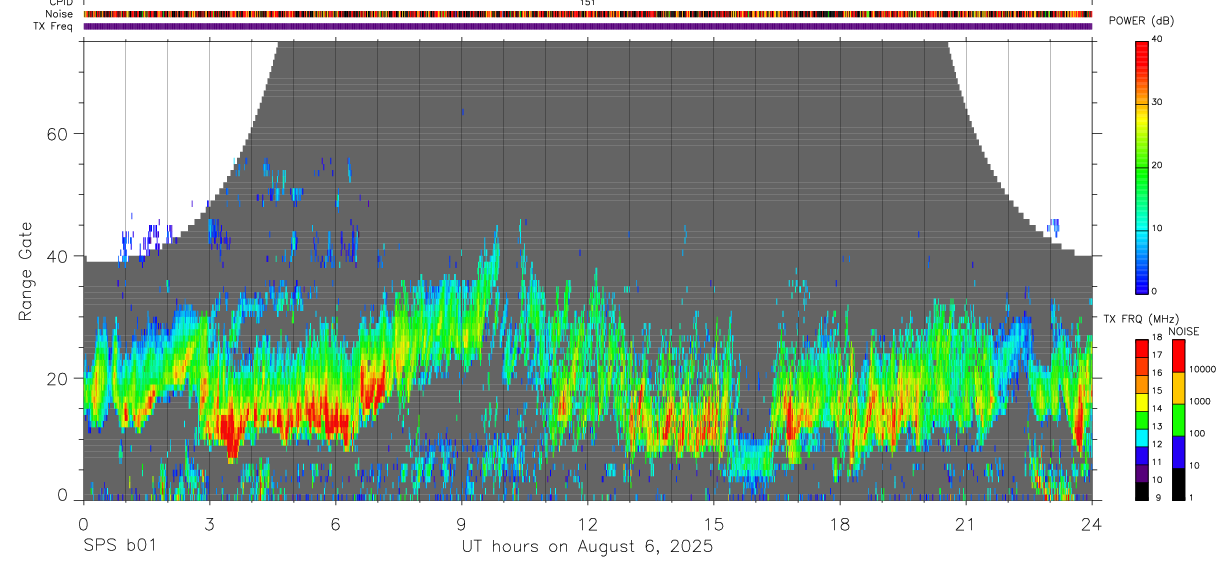Click the purple TX Freq strip

(x=587, y=26)
